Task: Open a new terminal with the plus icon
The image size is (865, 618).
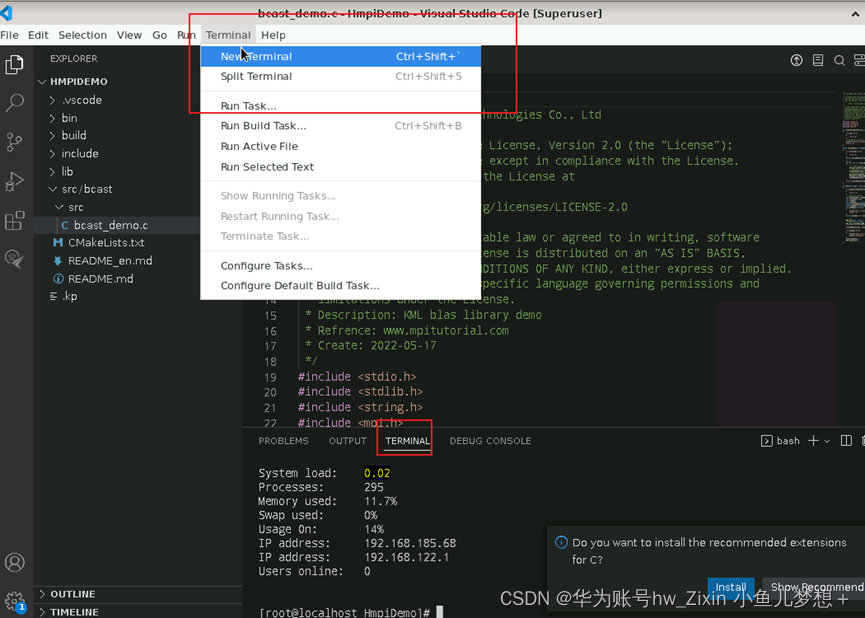Action: pyautogui.click(x=812, y=440)
